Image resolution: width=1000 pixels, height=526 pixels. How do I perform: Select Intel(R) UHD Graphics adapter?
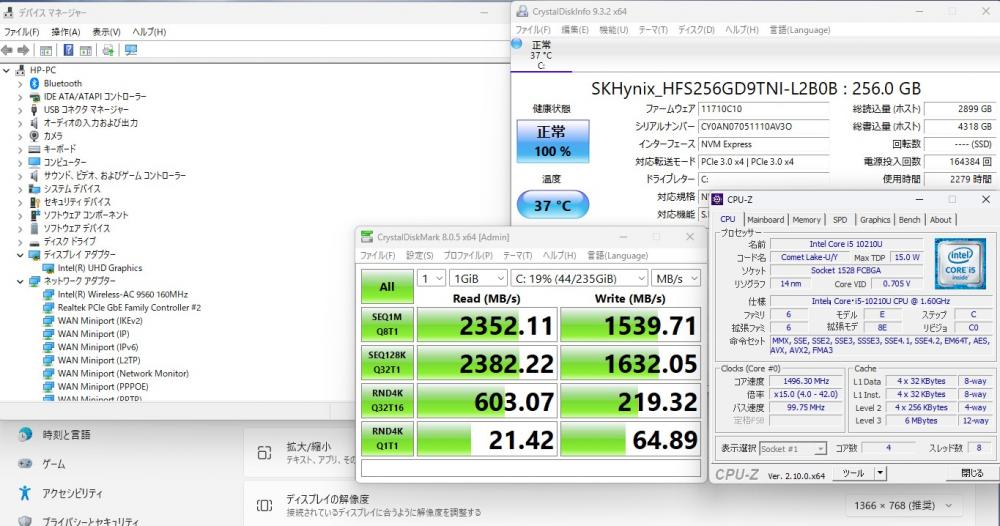[x=99, y=268]
